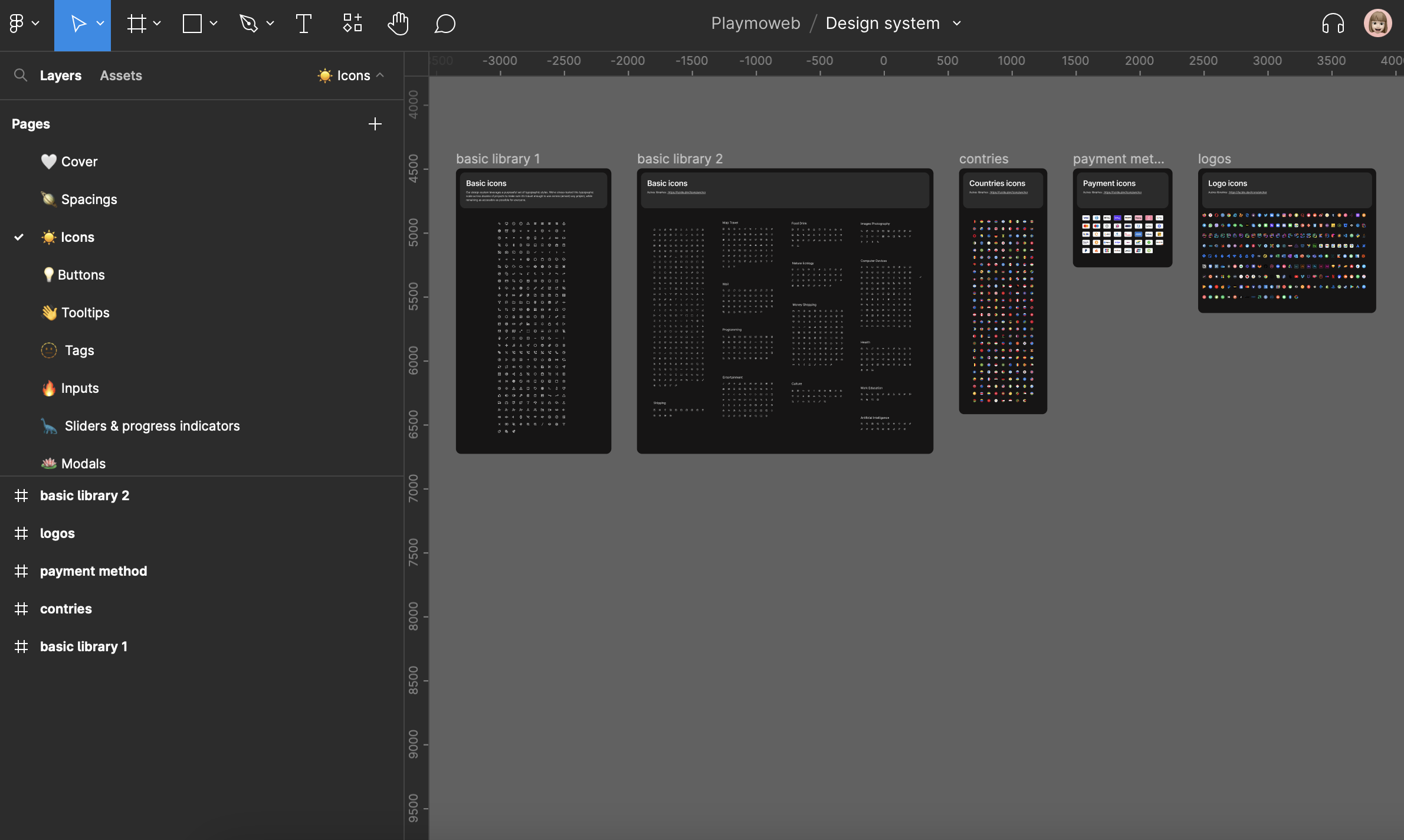Select the payment method frame layer

93,571
